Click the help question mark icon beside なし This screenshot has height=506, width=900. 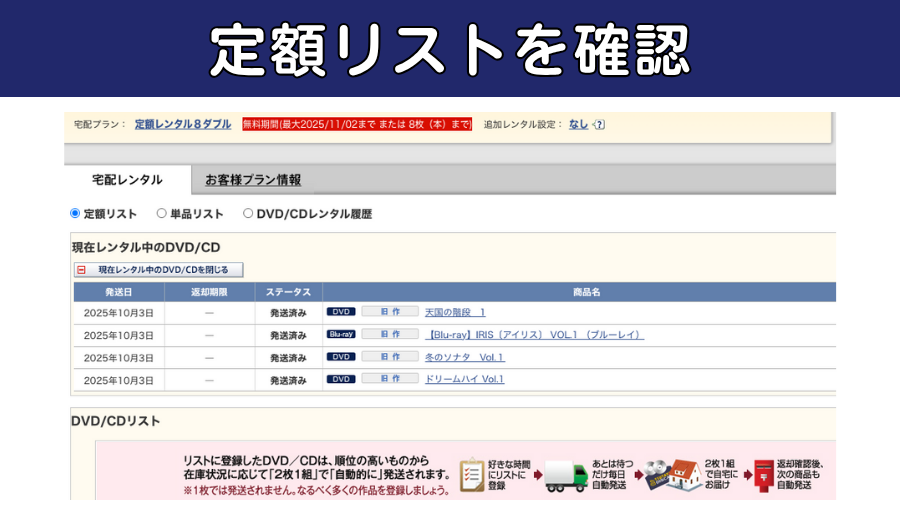coord(600,125)
